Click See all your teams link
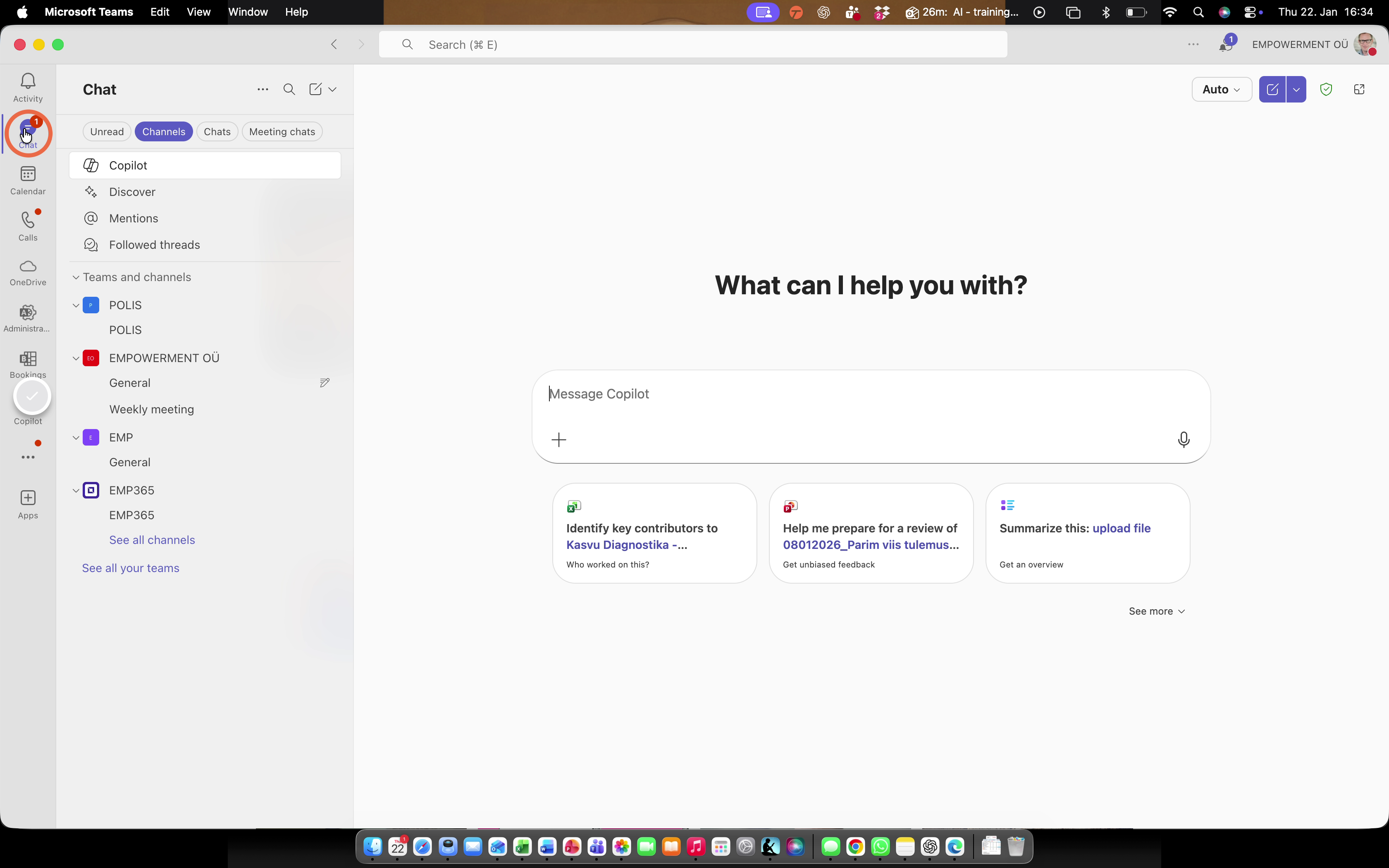Viewport: 1389px width, 868px height. coord(130,568)
